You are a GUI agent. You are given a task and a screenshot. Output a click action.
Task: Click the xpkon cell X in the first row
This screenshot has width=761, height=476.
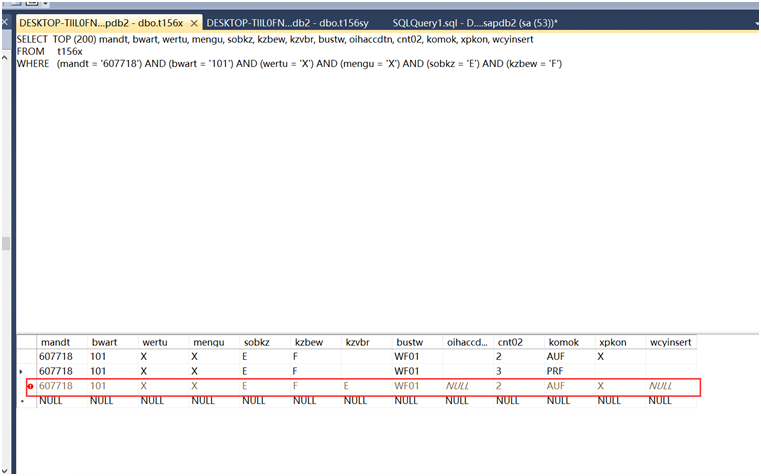click(x=620, y=357)
